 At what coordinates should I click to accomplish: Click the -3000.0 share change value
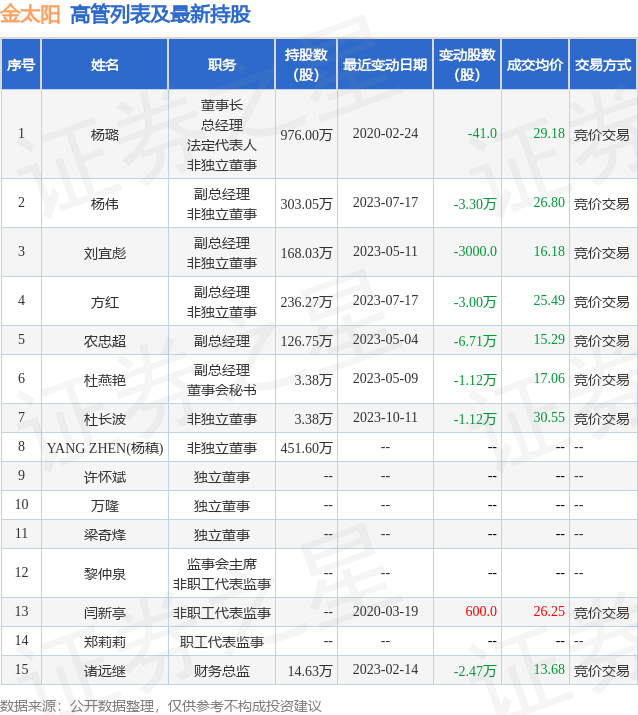point(475,252)
